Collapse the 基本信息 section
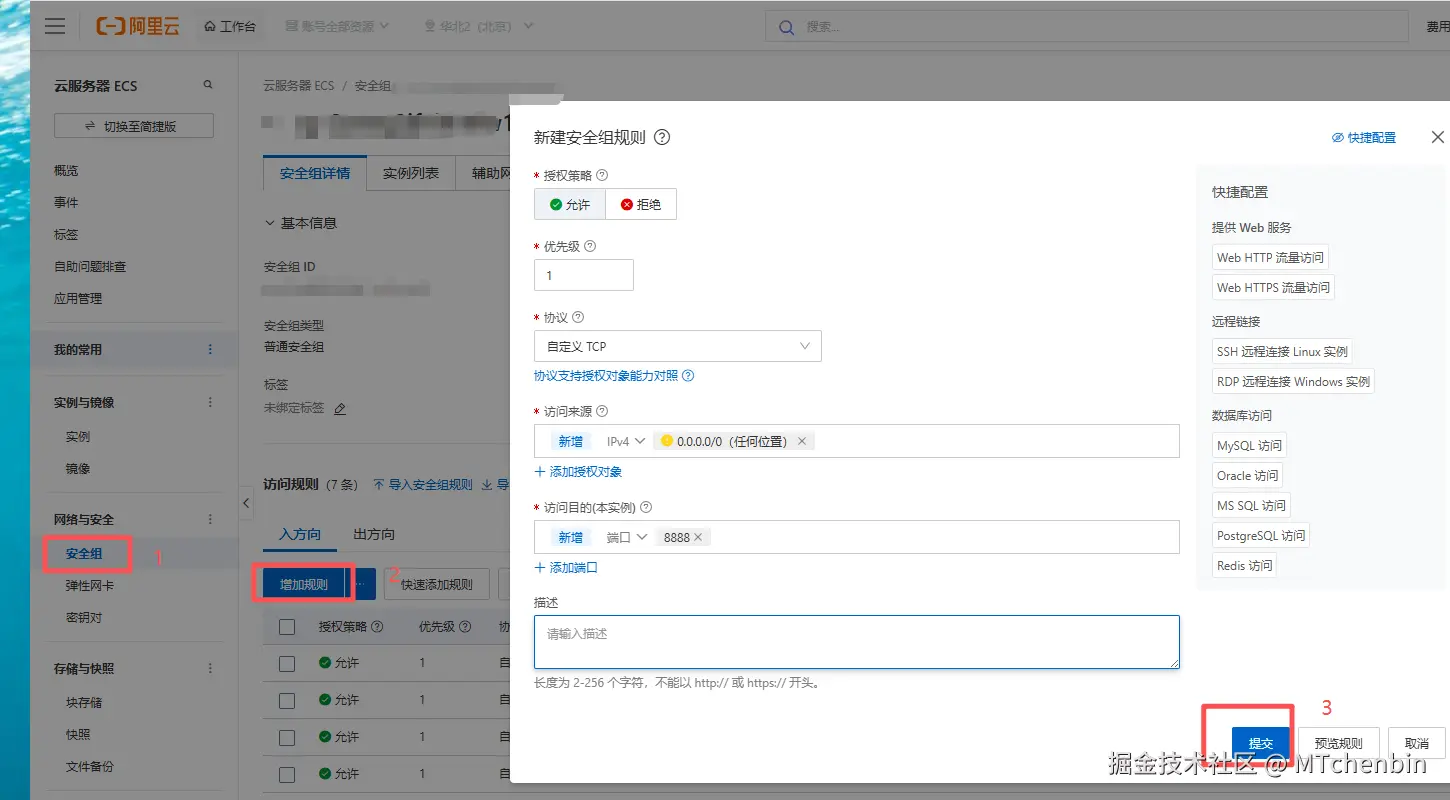The height and width of the screenshot is (800, 1450). click(x=300, y=223)
